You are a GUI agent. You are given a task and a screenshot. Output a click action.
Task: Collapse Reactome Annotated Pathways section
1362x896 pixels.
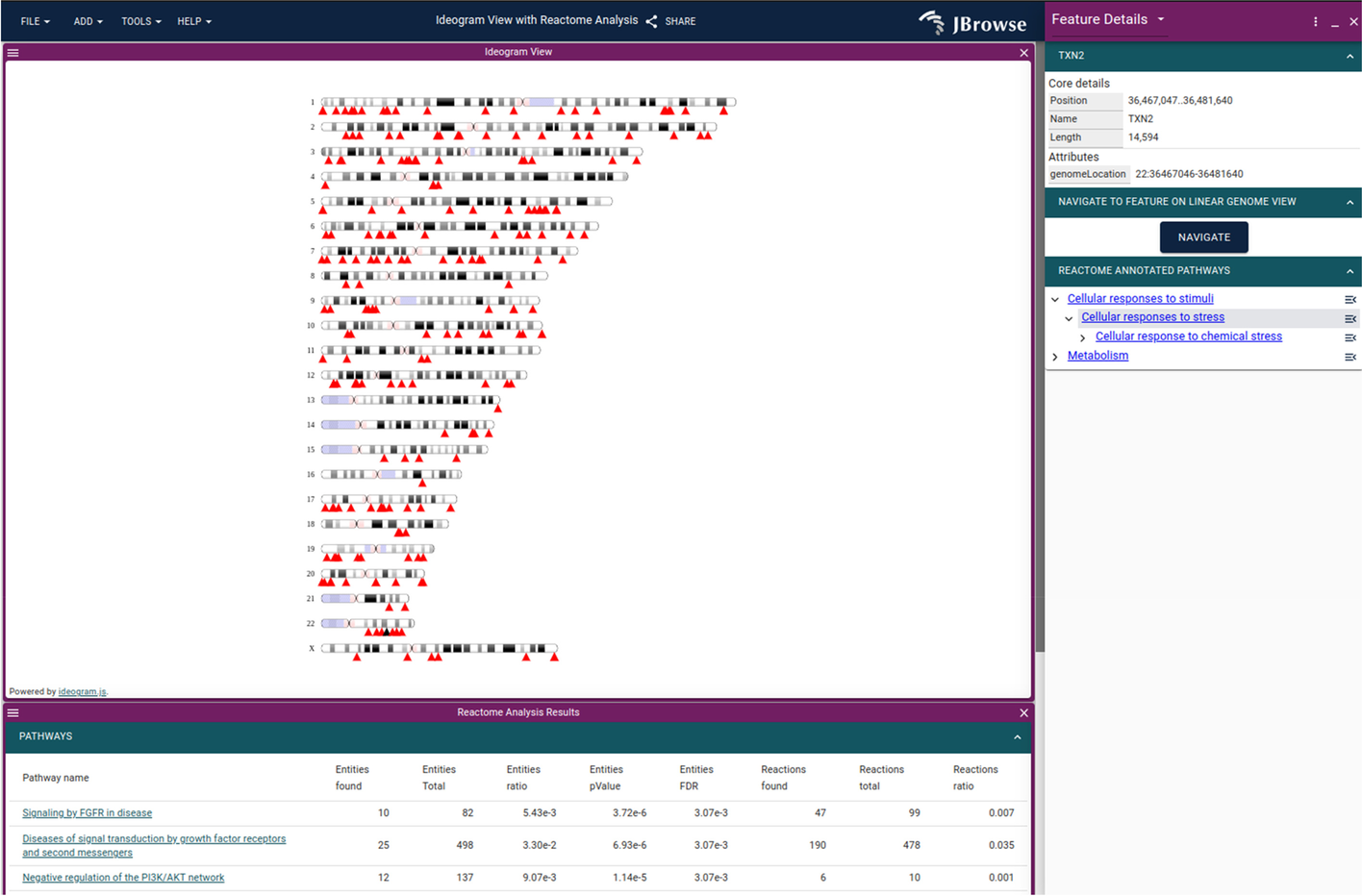pos(1349,272)
